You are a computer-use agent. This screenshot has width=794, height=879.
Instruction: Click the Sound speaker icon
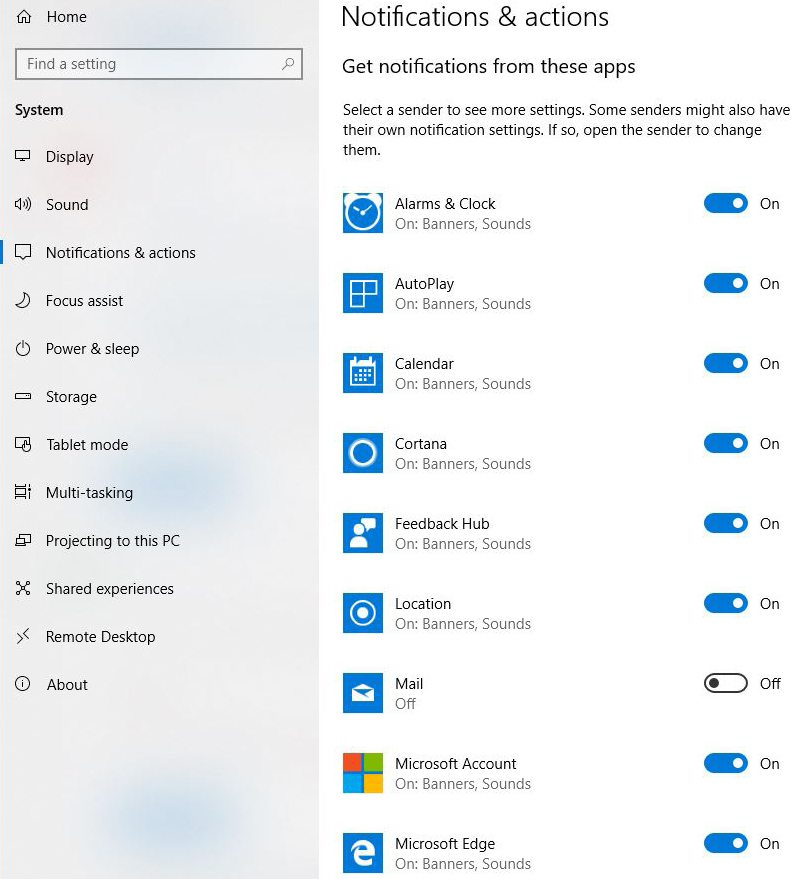click(x=22, y=204)
